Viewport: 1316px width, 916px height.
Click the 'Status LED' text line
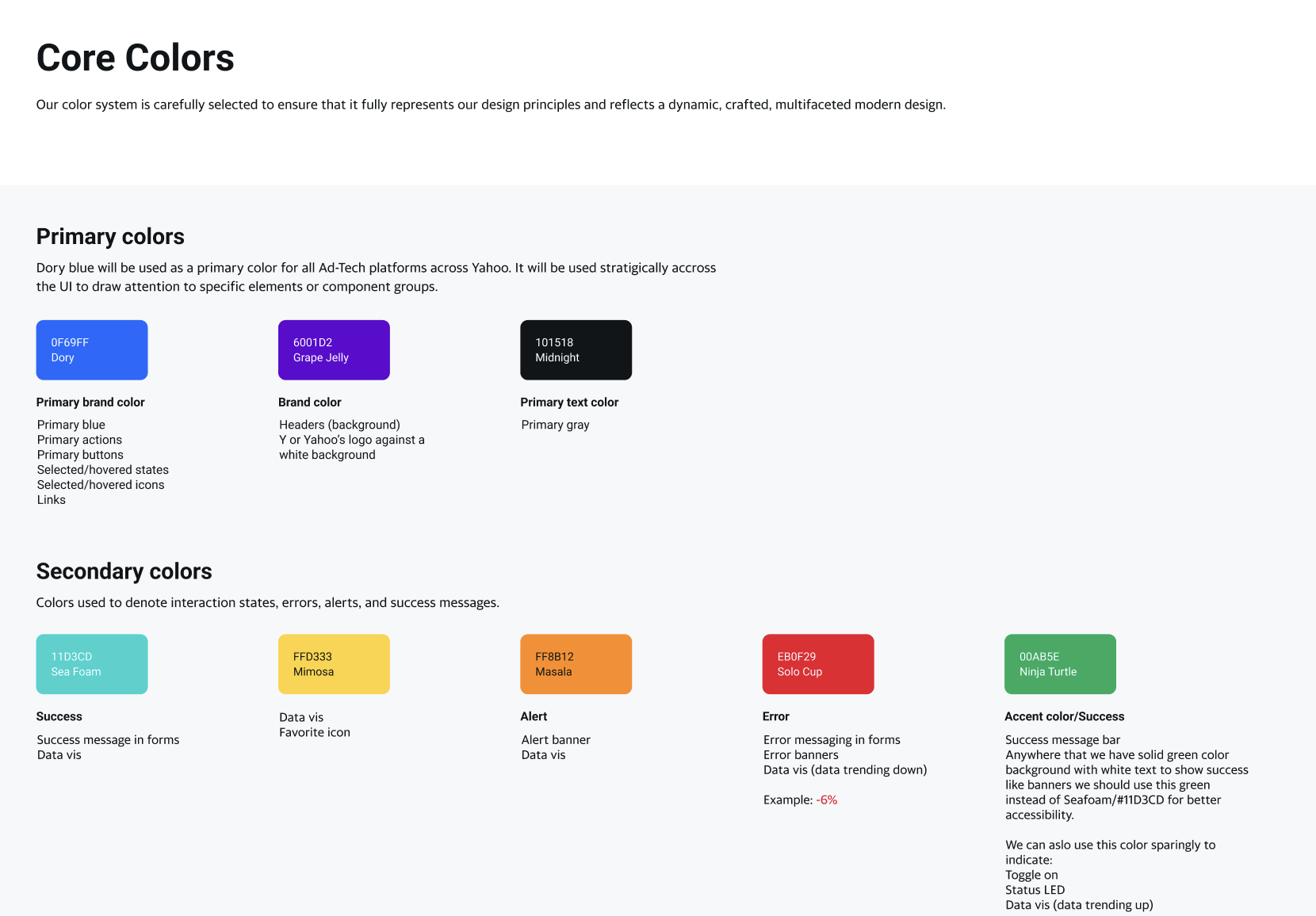click(1035, 890)
